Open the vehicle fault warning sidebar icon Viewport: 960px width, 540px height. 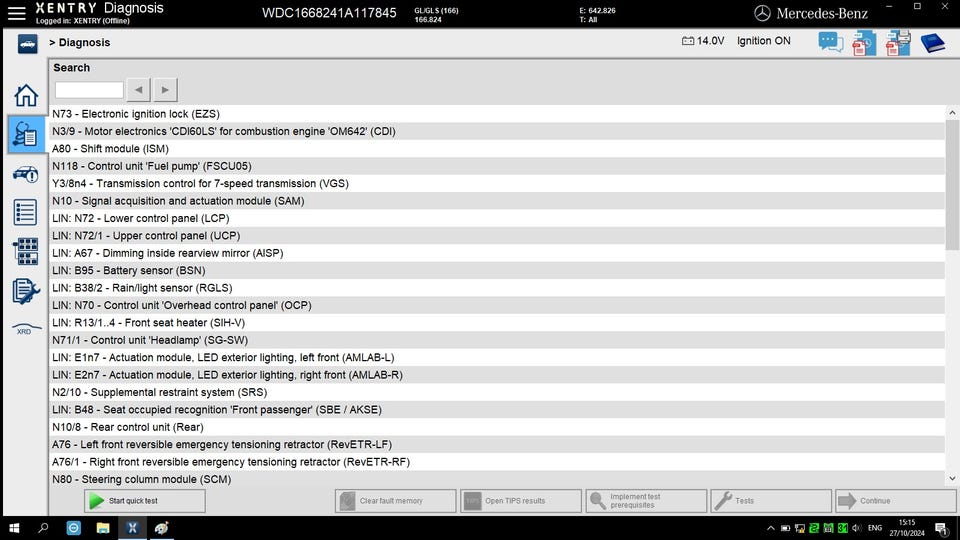(26, 174)
